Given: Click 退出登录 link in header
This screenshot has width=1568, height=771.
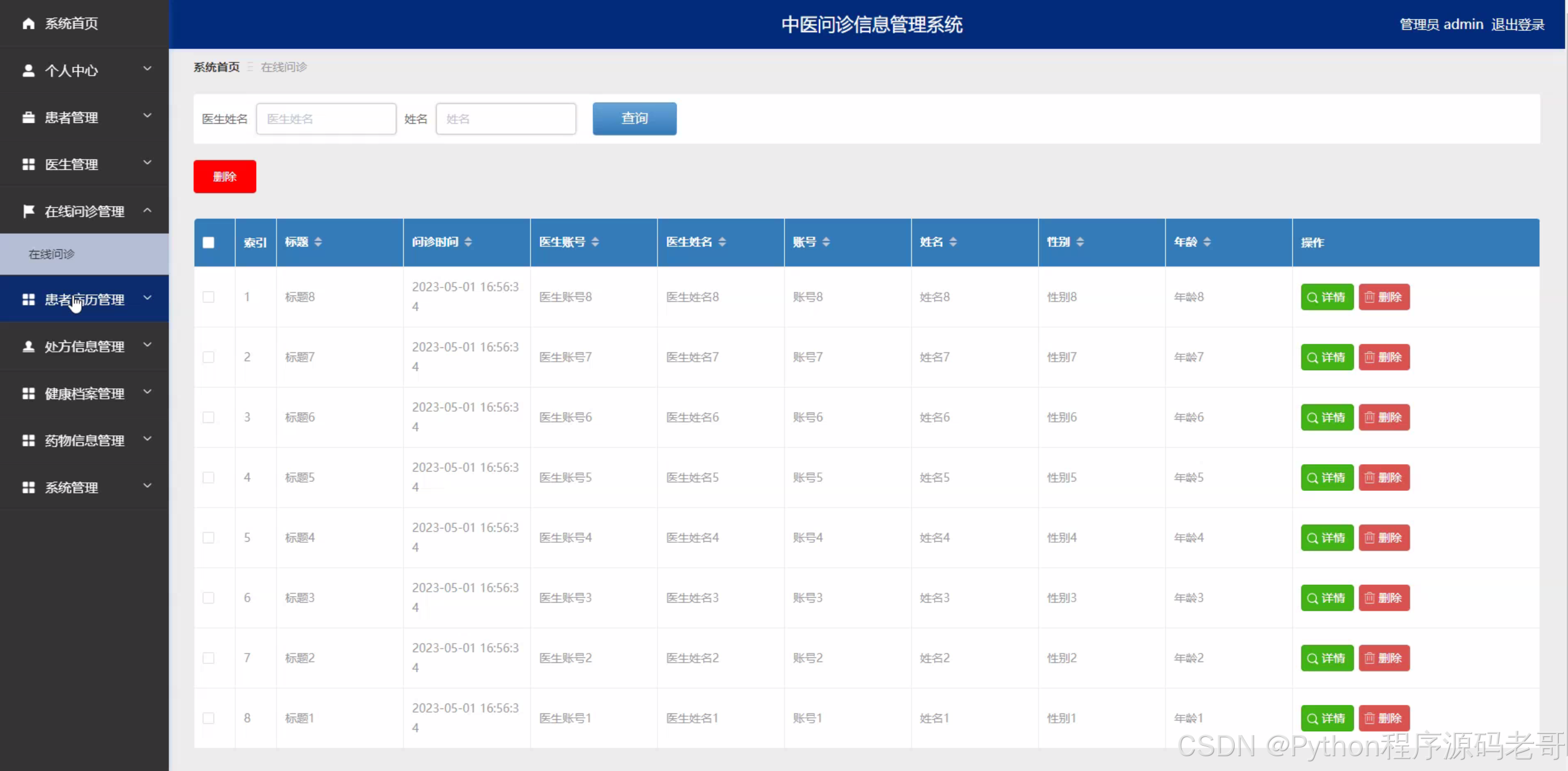Looking at the screenshot, I should click(1517, 25).
